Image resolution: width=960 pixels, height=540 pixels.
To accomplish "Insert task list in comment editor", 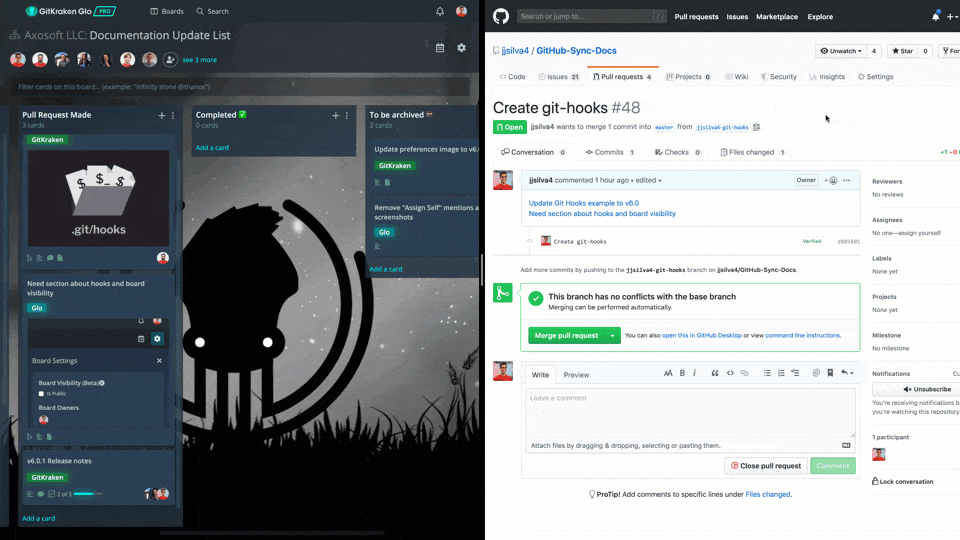I will pos(795,373).
